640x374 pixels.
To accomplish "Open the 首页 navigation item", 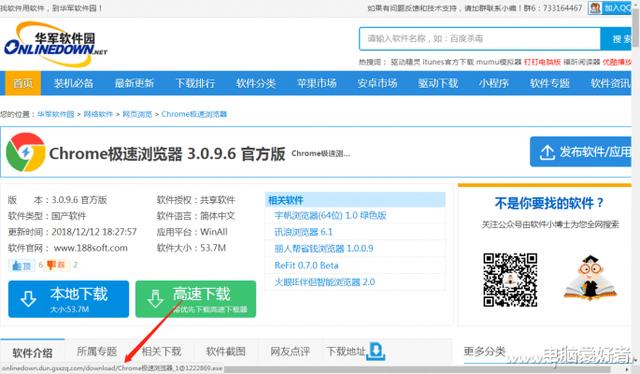I will coord(23,83).
